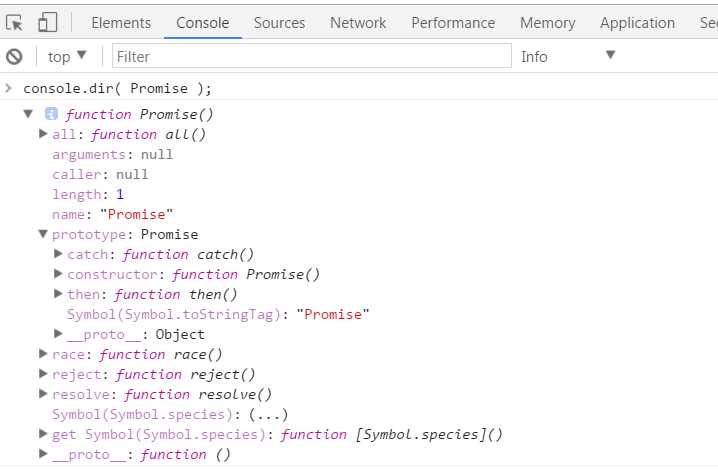Viewport: 718px width, 469px height.
Task: Expand the resolve function entry
Action: [43, 394]
